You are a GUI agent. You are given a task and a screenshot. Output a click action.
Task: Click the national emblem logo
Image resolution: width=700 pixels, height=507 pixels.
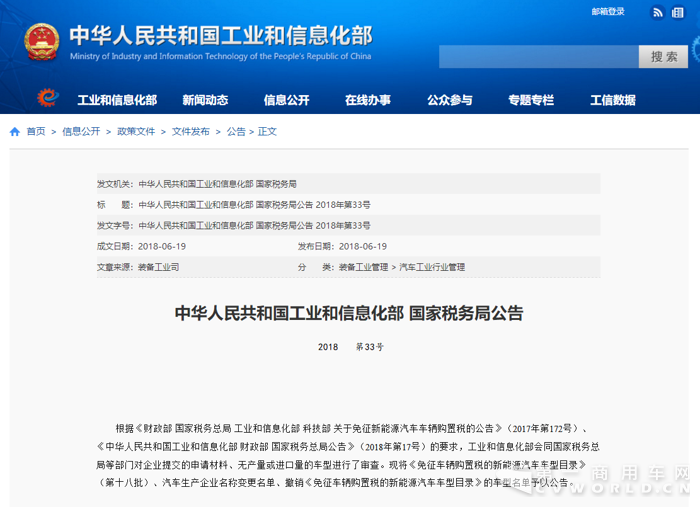[x=42, y=42]
